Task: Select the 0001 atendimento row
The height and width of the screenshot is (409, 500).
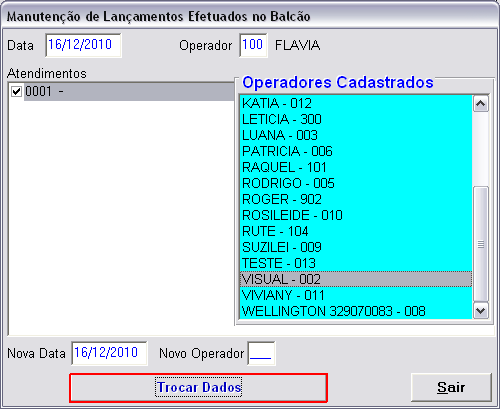Action: click(x=129, y=91)
